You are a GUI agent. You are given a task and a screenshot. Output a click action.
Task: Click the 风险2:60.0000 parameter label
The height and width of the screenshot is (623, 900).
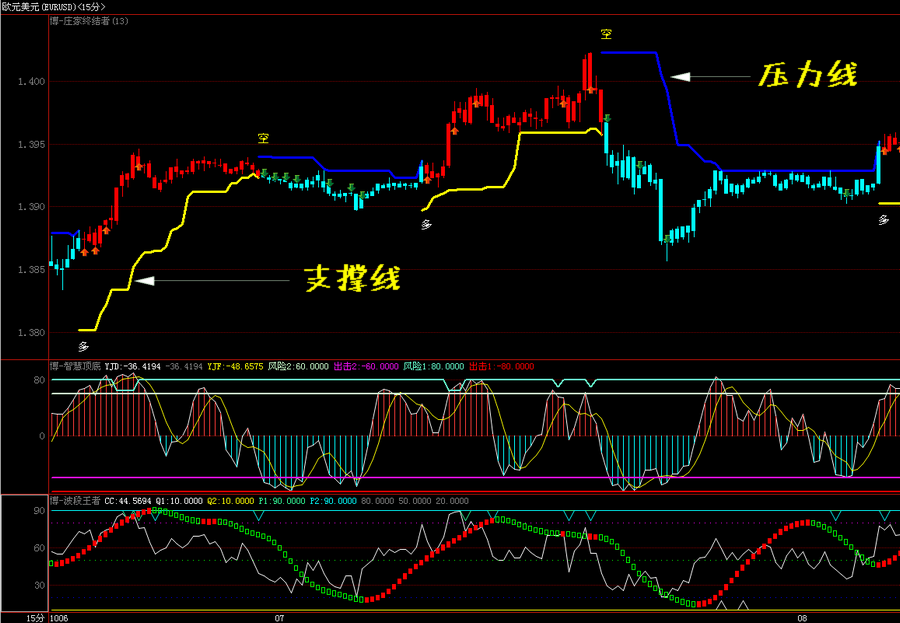pos(298,366)
